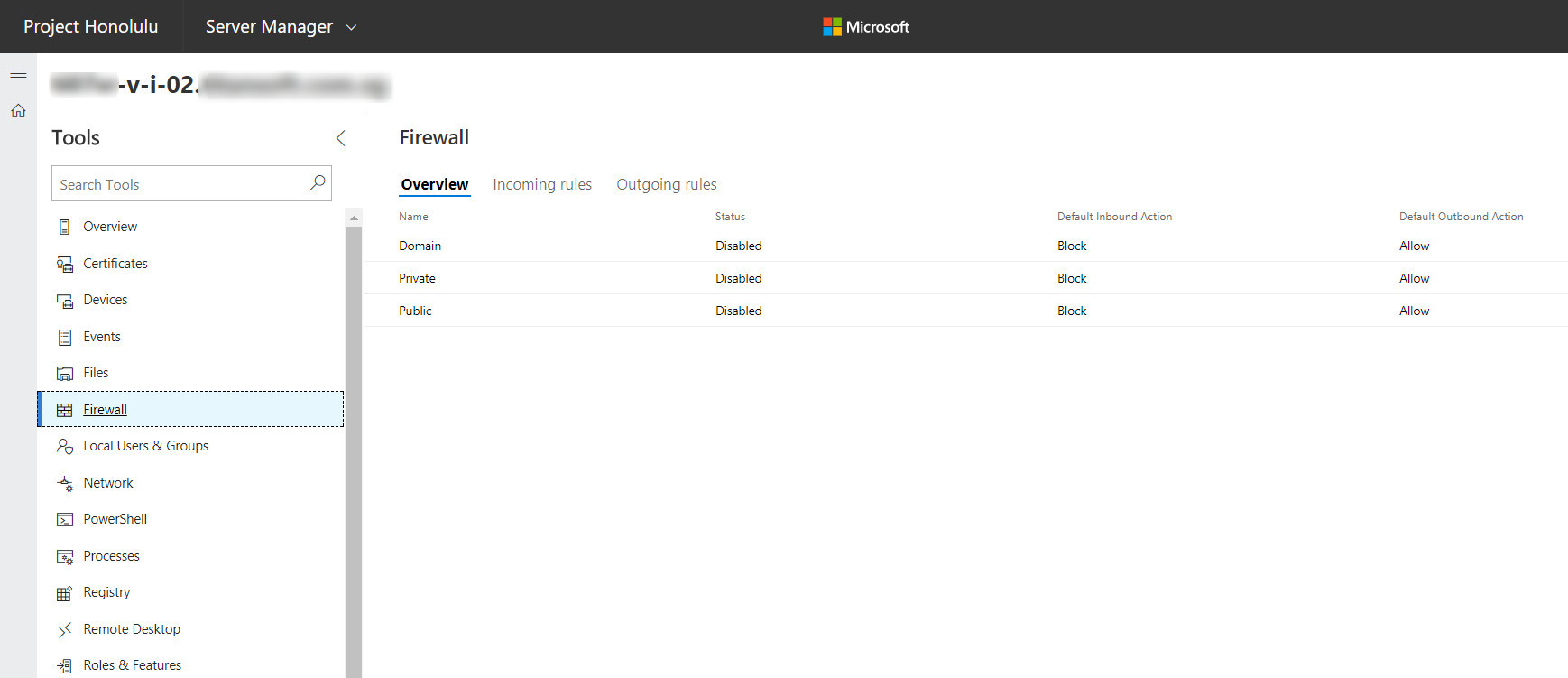1568x678 pixels.
Task: Open Local Users & Groups tool
Action: [x=145, y=446]
